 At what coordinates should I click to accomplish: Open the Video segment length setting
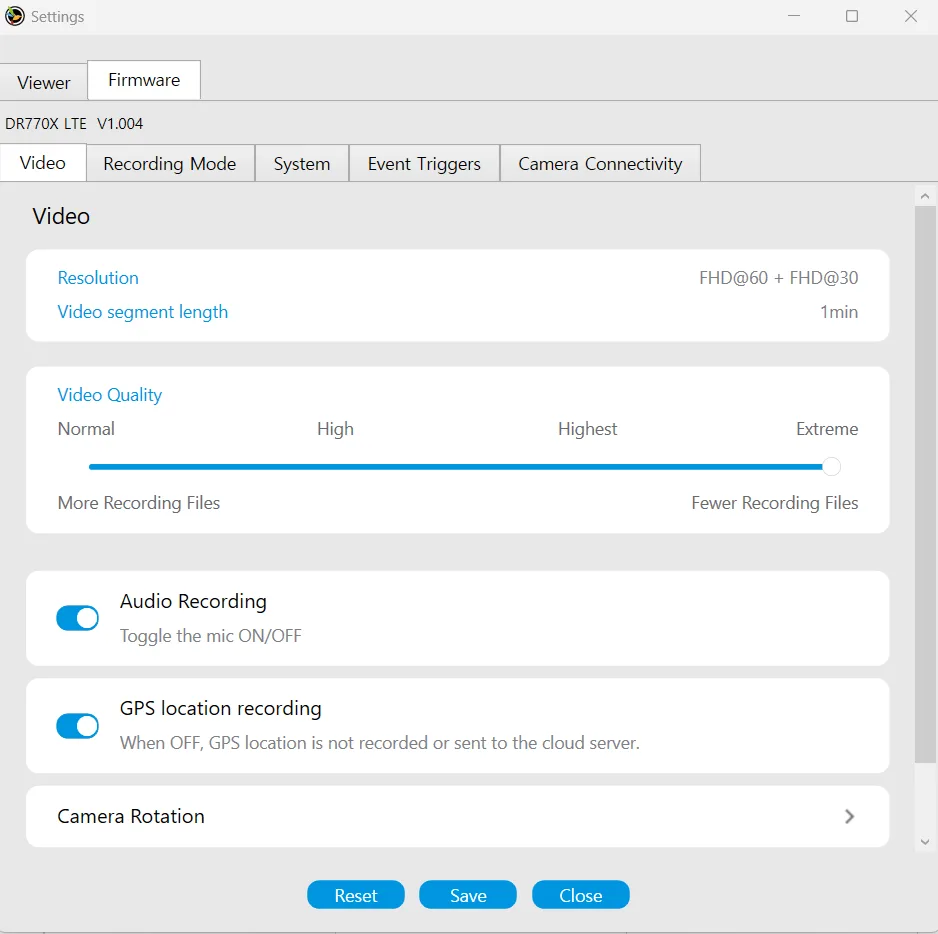coord(142,312)
